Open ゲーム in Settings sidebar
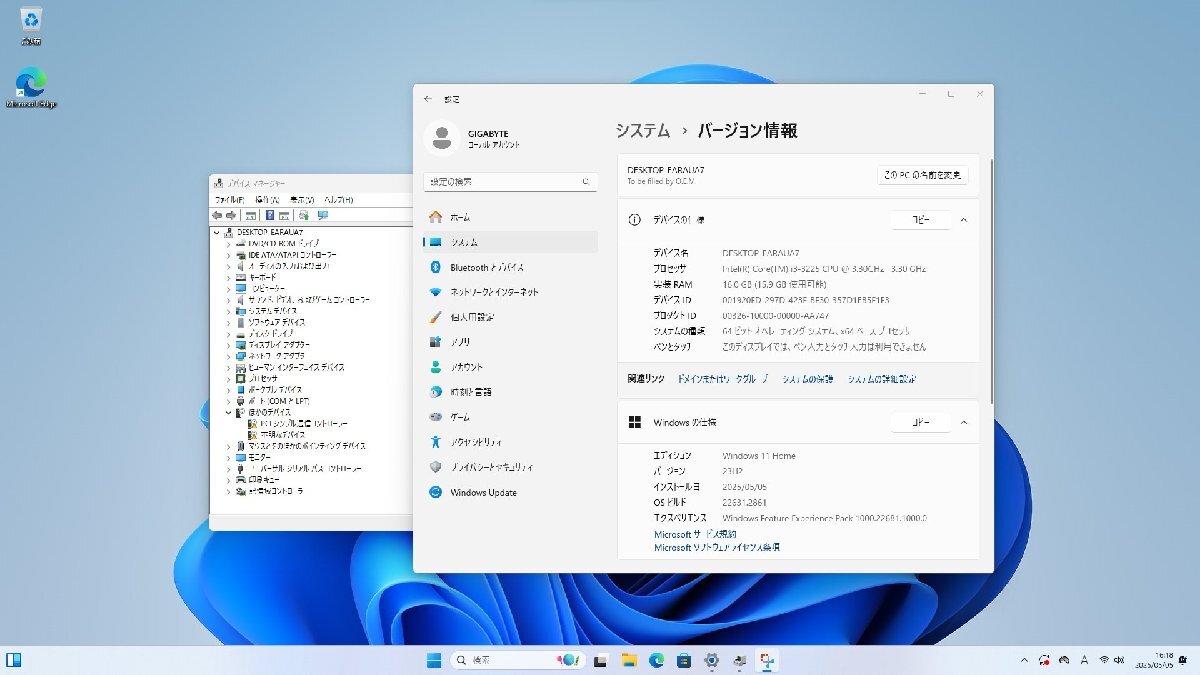Screen dimensions: 1200x675 click(x=510, y=417)
